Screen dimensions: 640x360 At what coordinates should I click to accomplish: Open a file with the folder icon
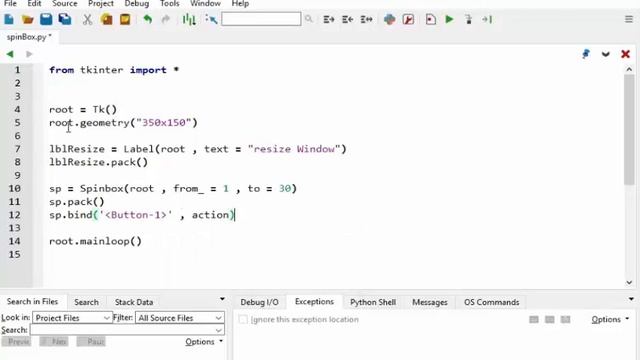pyautogui.click(x=27, y=19)
